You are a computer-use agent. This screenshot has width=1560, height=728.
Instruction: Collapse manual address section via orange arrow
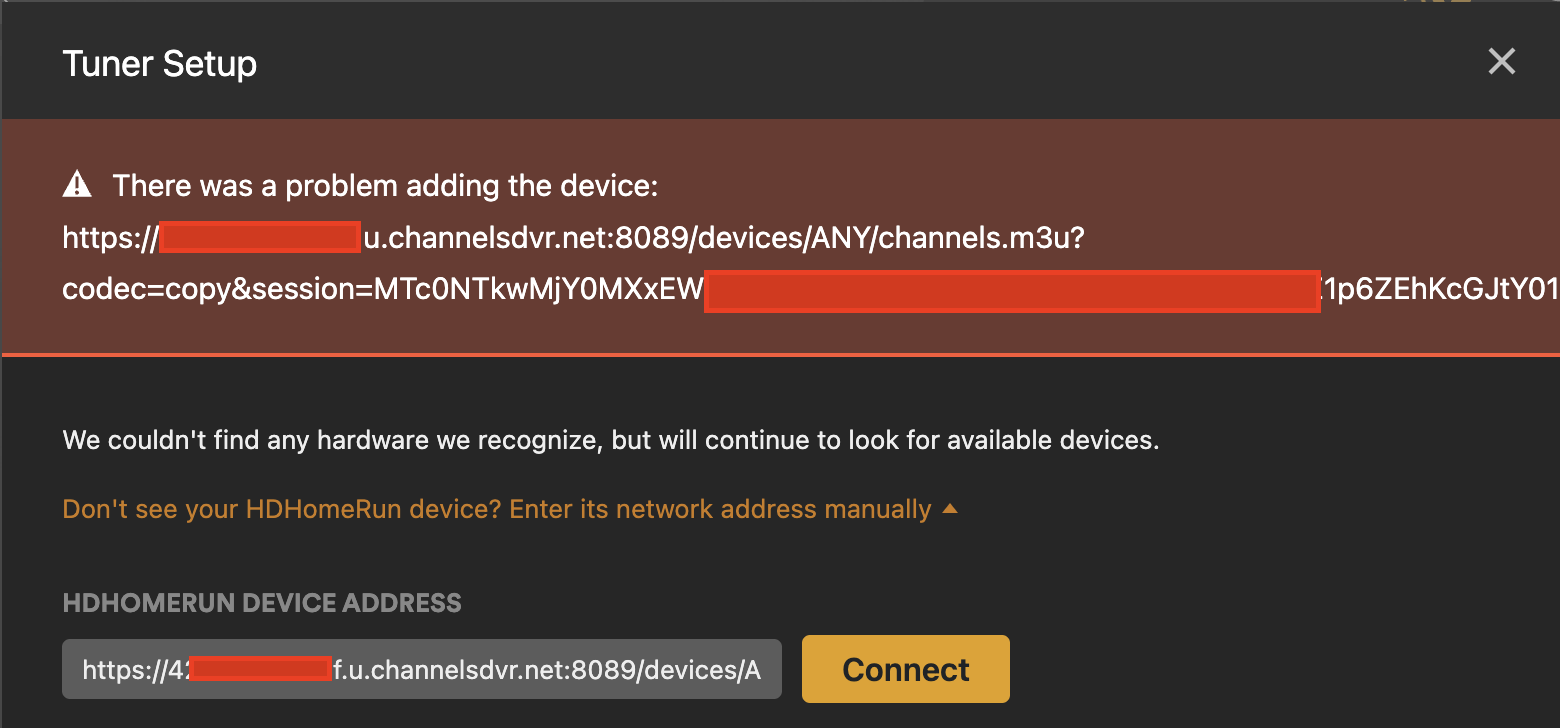[x=950, y=509]
